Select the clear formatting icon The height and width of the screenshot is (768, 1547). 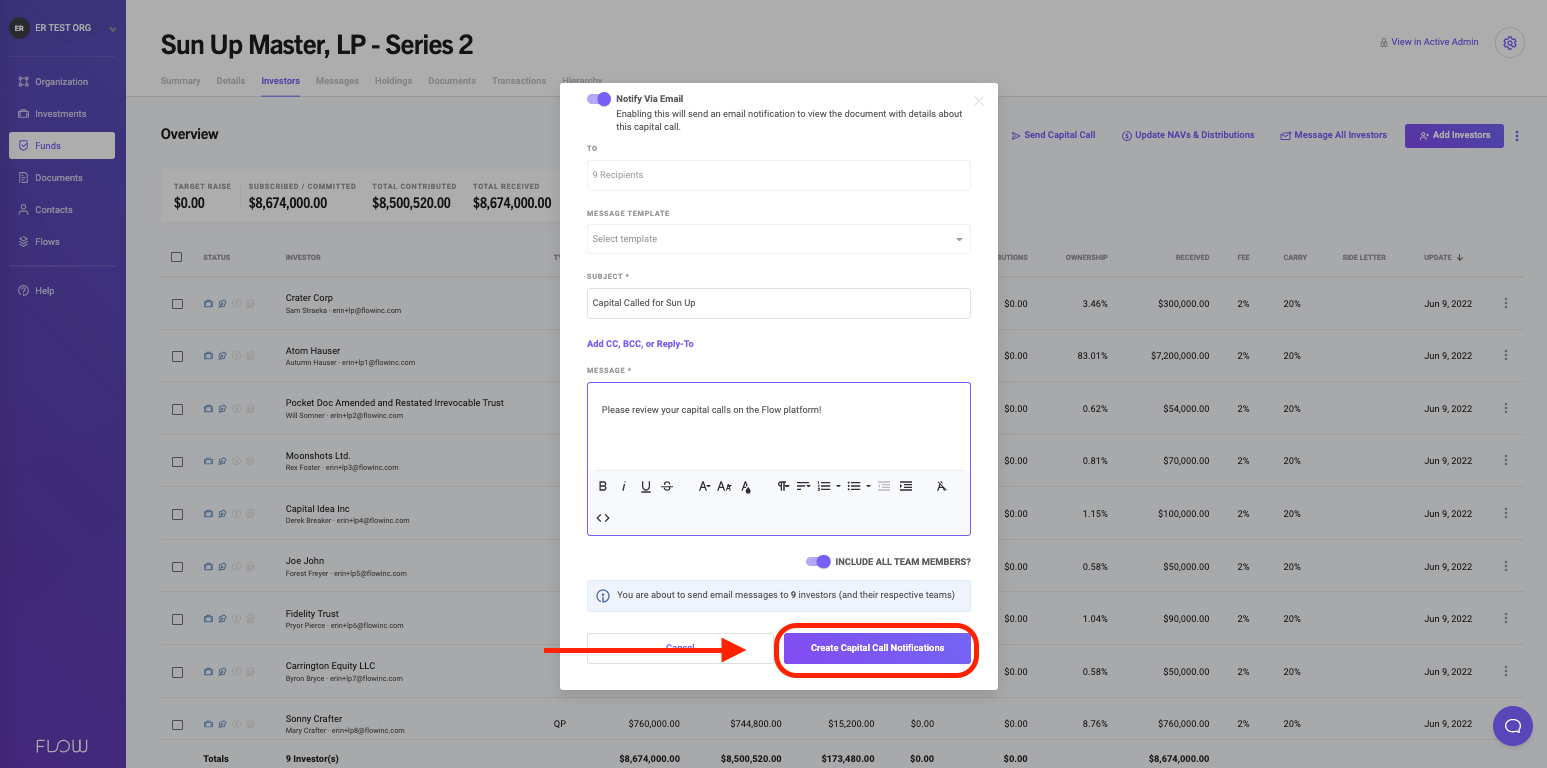pos(941,486)
